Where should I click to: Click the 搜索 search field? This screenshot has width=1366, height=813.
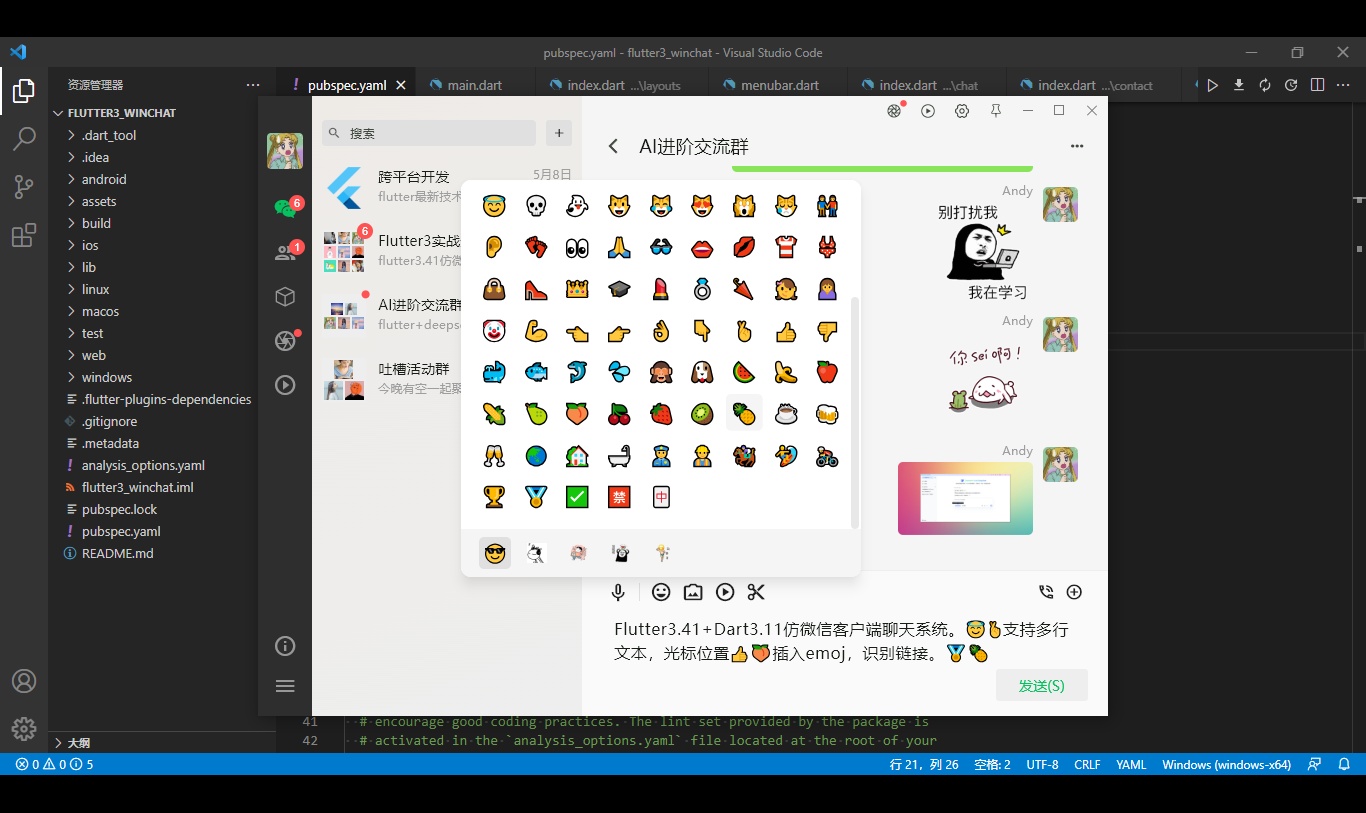pyautogui.click(x=429, y=133)
